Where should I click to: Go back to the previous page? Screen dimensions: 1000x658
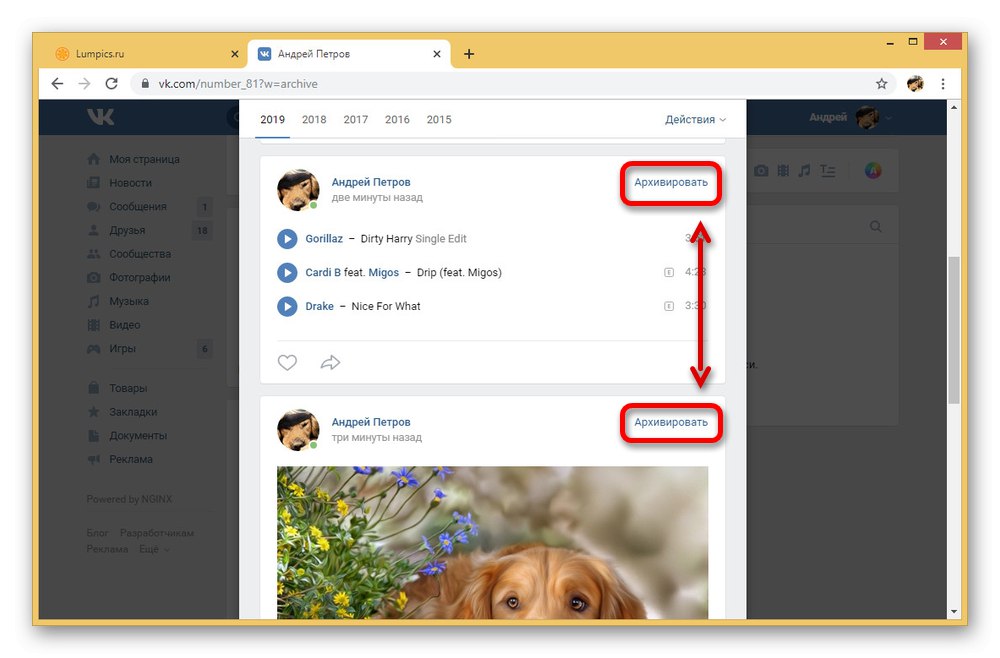pyautogui.click(x=57, y=84)
